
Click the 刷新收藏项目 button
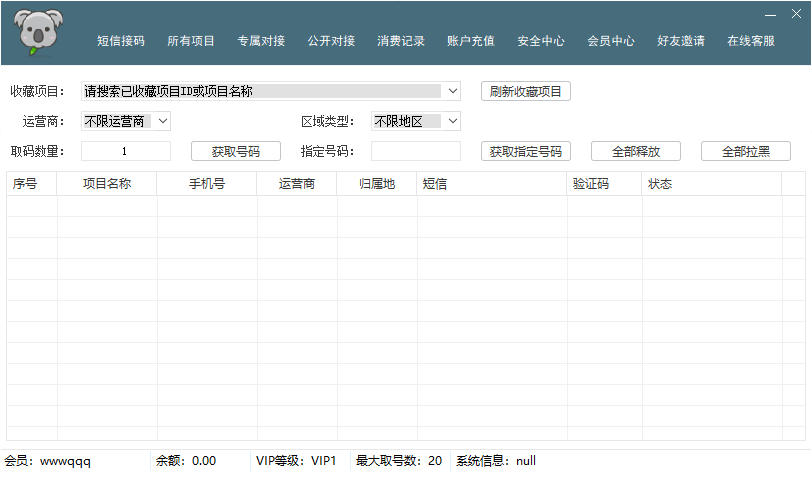[526, 91]
